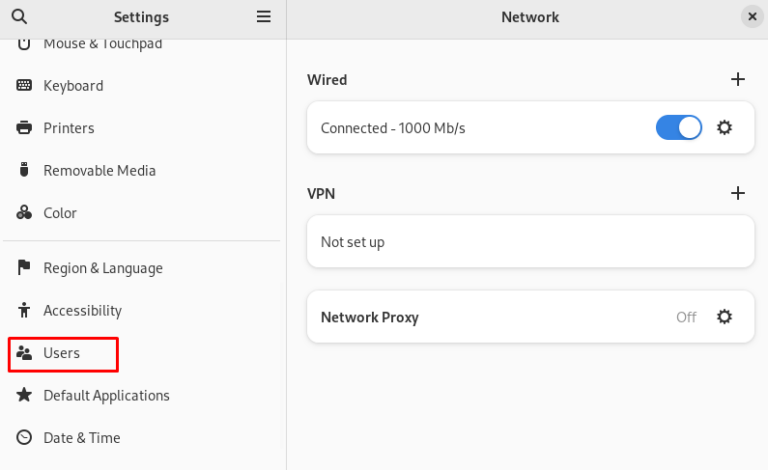Open Wired connection gear settings
Screen dimensions: 768x470
click(725, 128)
